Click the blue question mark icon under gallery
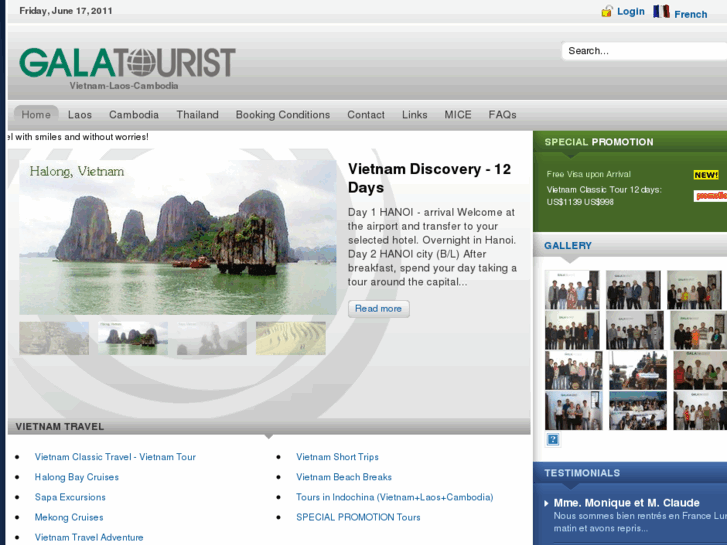Viewport: 727px width, 545px height. point(553,439)
